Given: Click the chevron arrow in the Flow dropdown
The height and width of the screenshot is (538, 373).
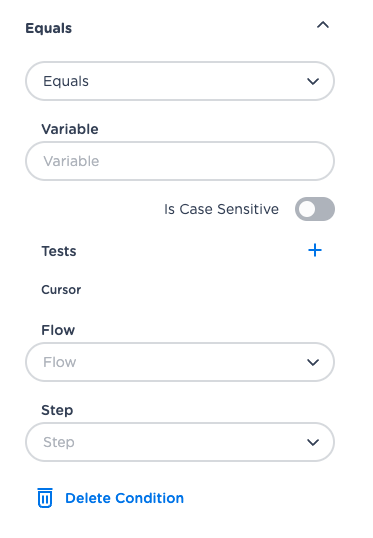Looking at the screenshot, I should point(313,362).
